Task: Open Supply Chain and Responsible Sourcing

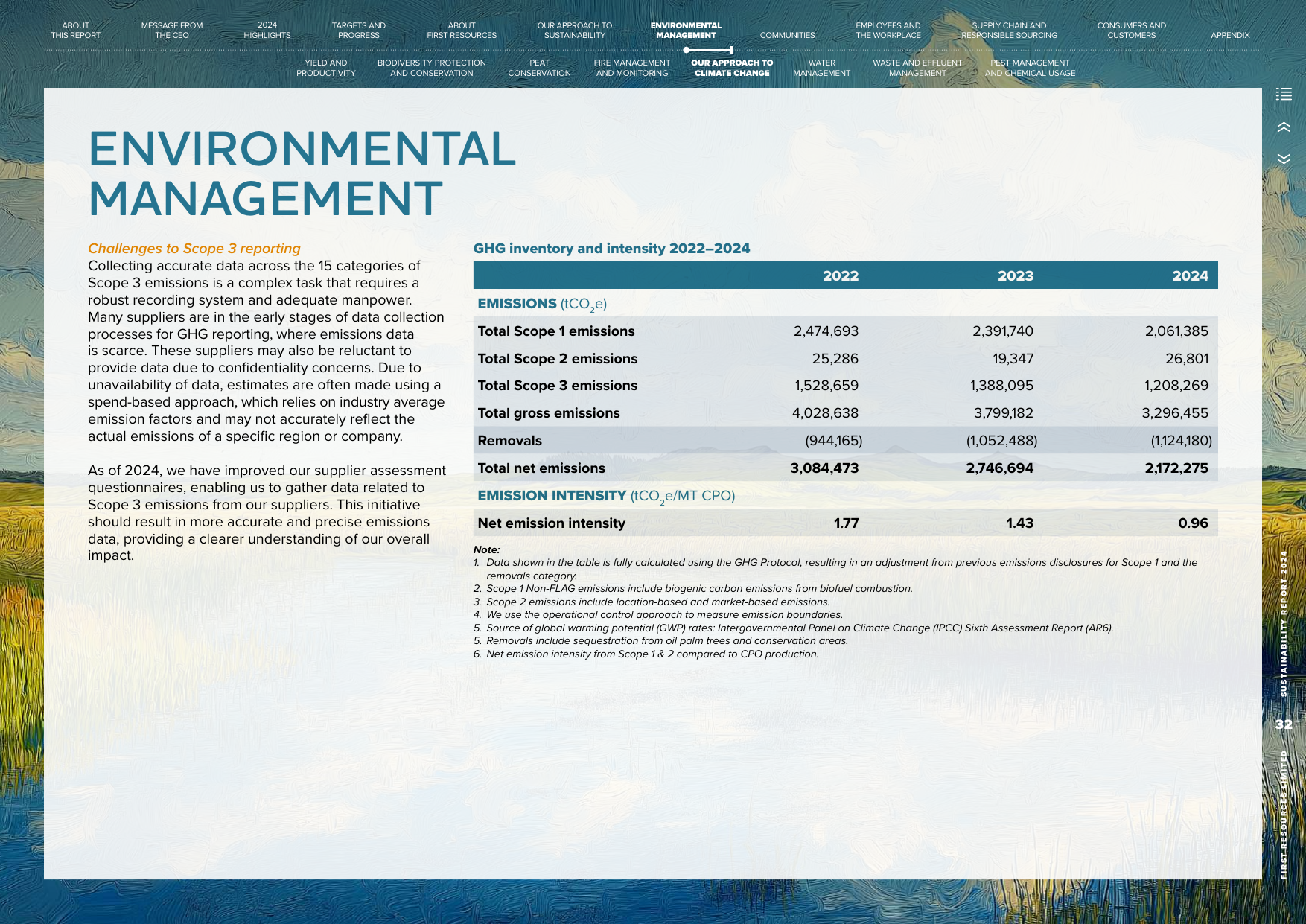Action: tap(1009, 31)
